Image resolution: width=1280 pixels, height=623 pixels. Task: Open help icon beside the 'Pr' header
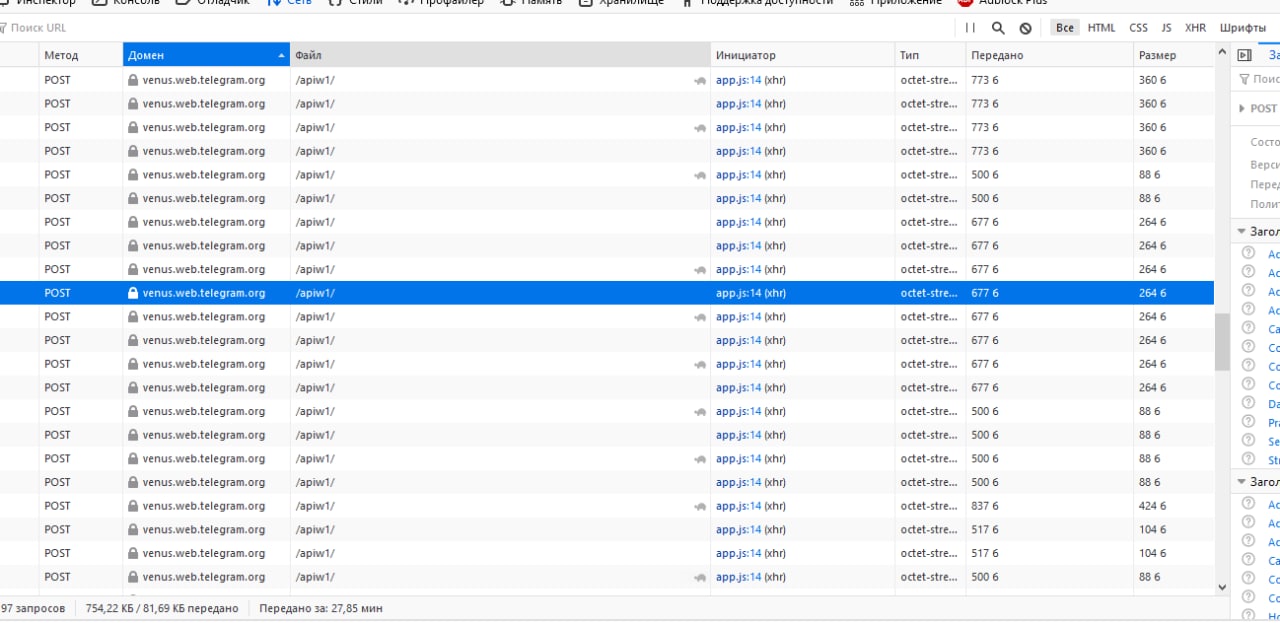tap(1248, 422)
